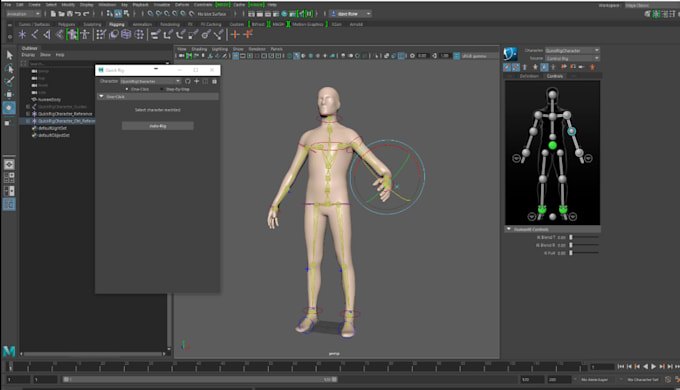Screen dimensions: 680x390
Task: Toggle the highlighted body part mode button in HumanIK
Action: (544, 67)
